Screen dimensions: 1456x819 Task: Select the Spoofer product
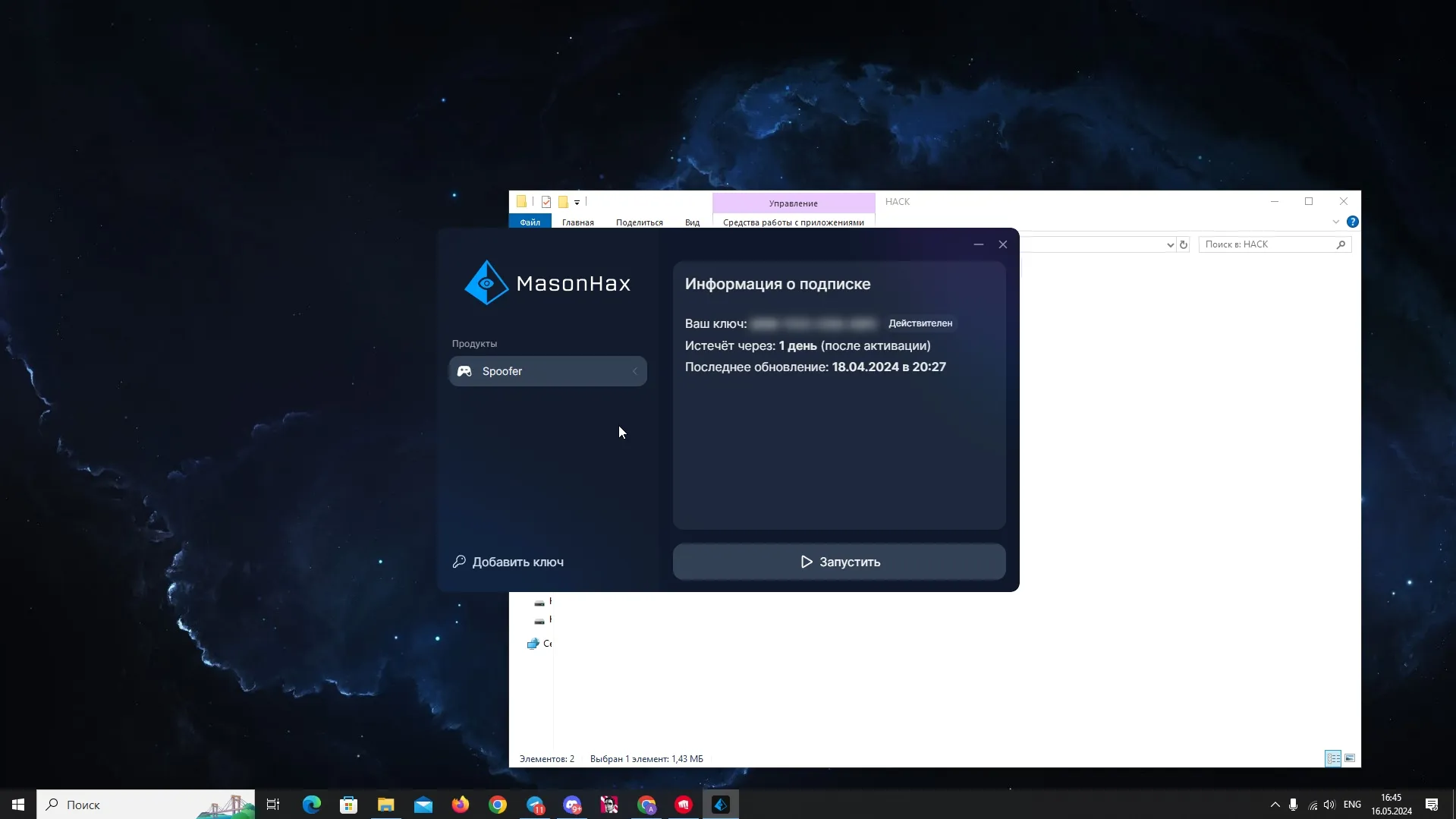(547, 371)
